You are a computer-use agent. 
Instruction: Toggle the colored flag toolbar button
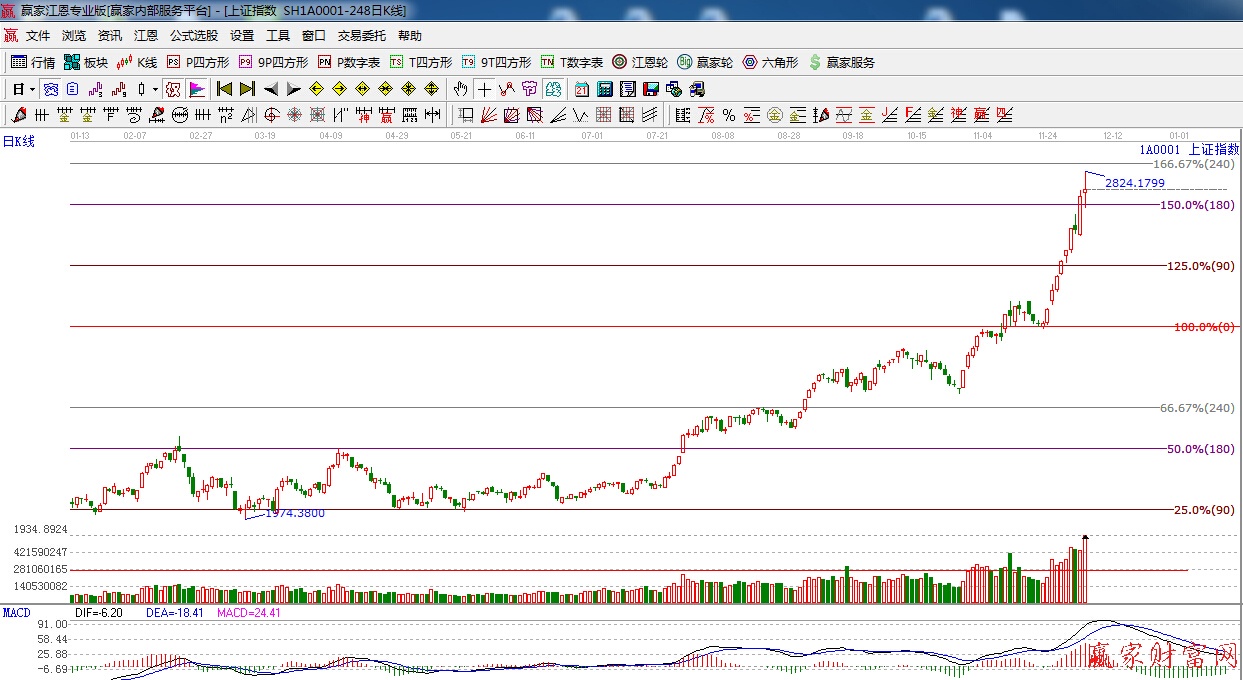[196, 89]
